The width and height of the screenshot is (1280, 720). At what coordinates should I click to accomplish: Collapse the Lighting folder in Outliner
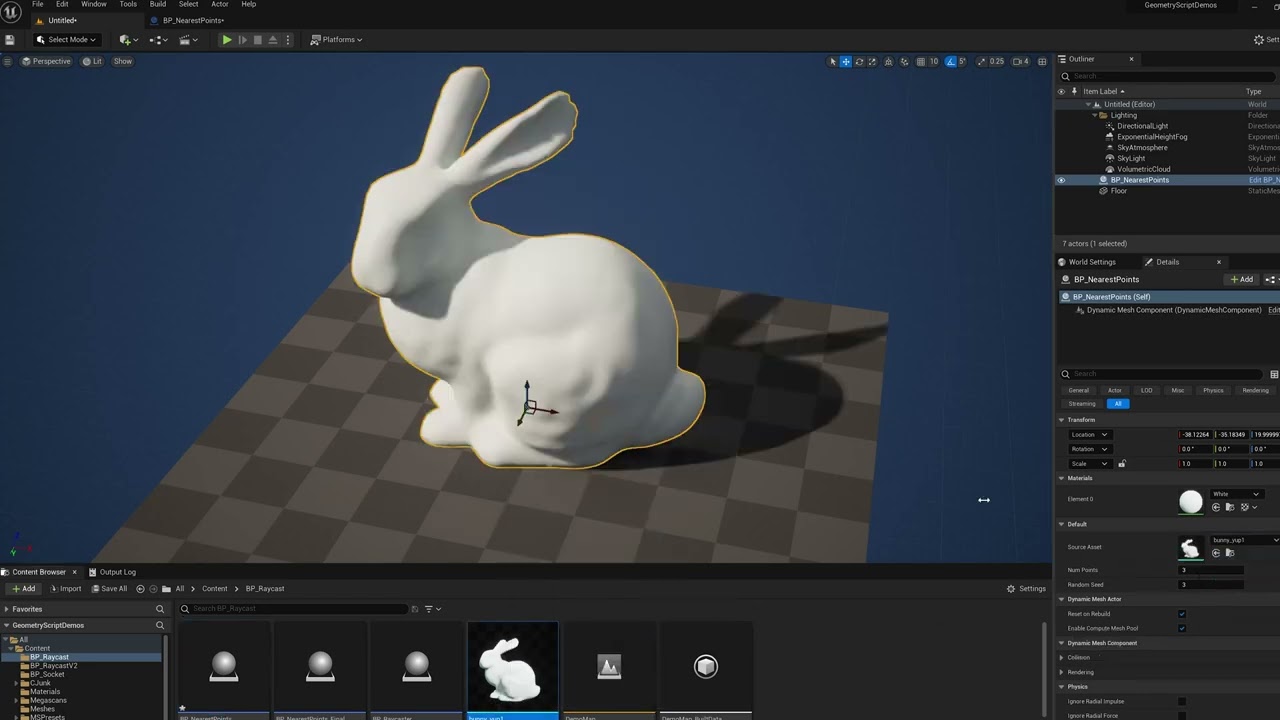click(x=1094, y=115)
